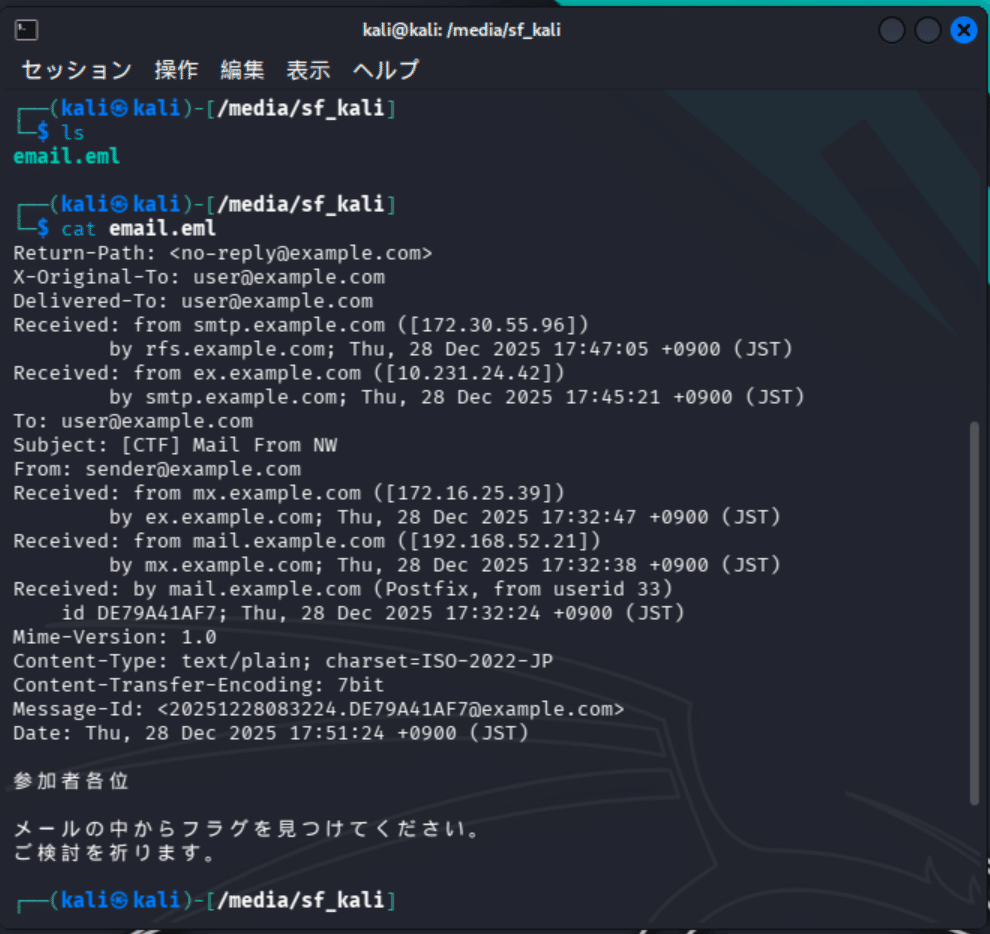The height and width of the screenshot is (934, 990).
Task: Open the 操作 menu
Action: [177, 70]
